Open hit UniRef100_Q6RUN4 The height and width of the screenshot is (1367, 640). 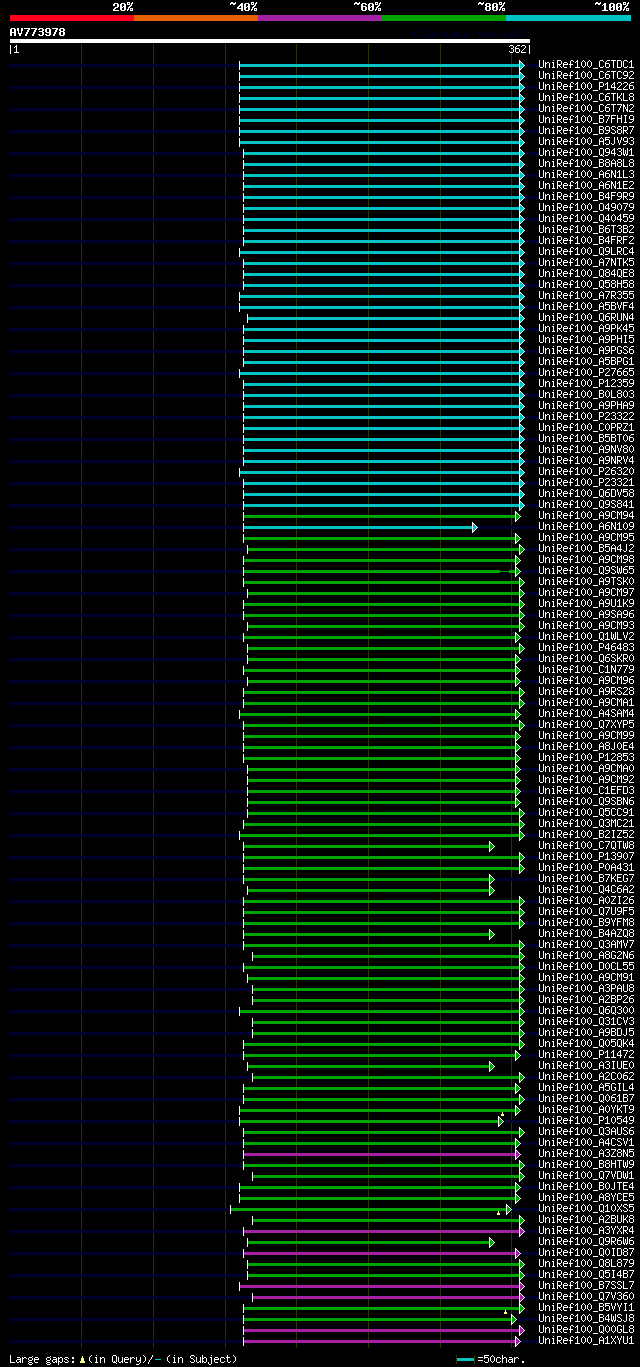pyautogui.click(x=586, y=318)
